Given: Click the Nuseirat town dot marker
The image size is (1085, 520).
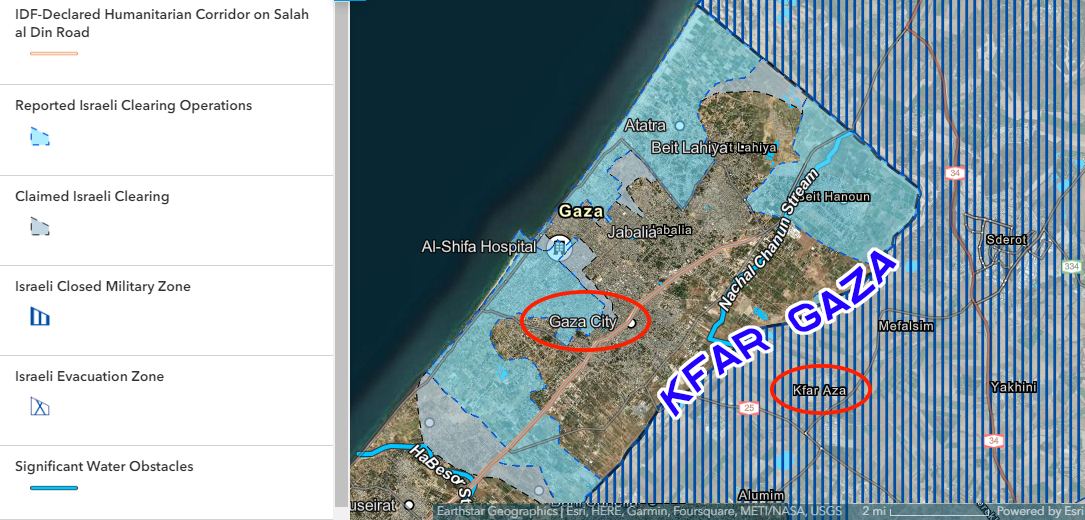Looking at the screenshot, I should (x=410, y=506).
